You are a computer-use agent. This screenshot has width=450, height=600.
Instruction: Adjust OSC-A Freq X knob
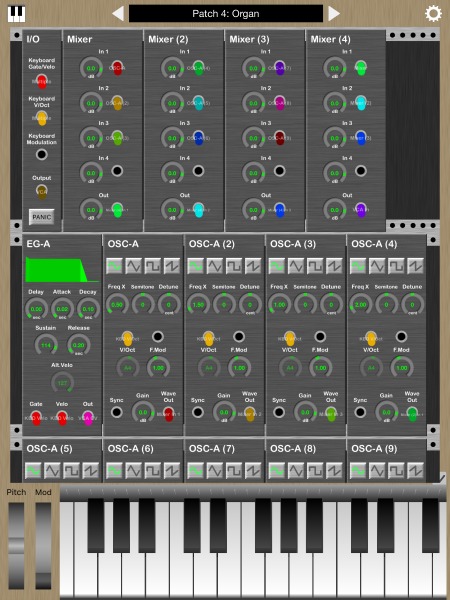click(117, 305)
